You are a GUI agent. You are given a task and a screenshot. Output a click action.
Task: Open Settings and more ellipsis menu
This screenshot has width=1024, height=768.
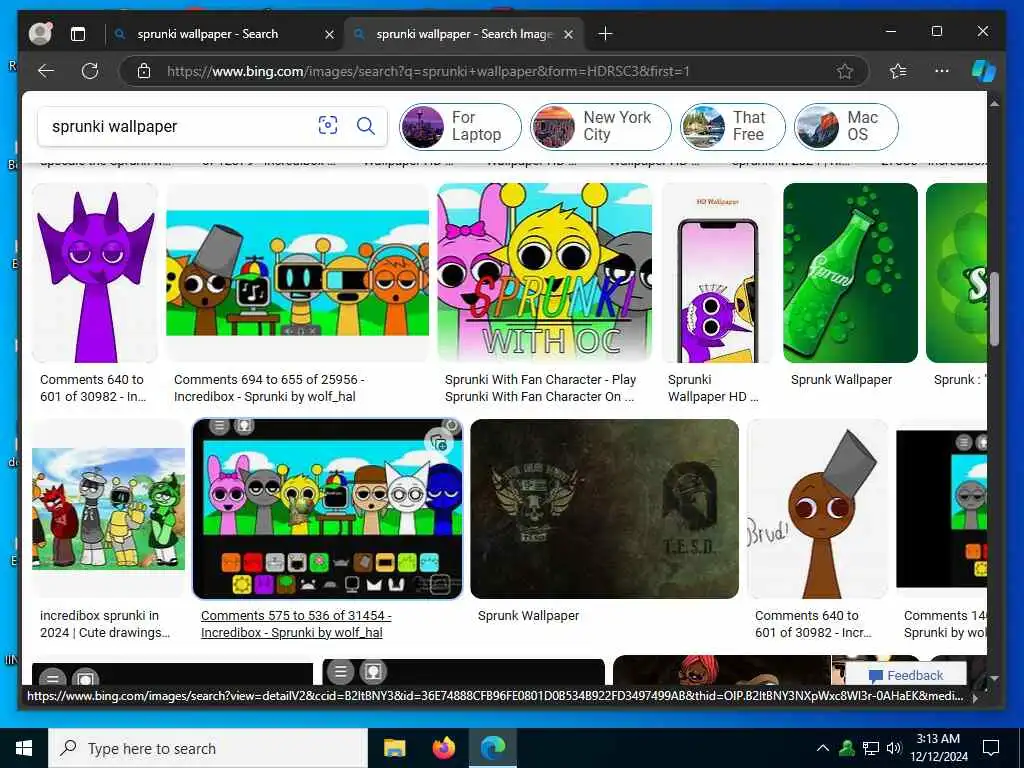[x=942, y=71]
